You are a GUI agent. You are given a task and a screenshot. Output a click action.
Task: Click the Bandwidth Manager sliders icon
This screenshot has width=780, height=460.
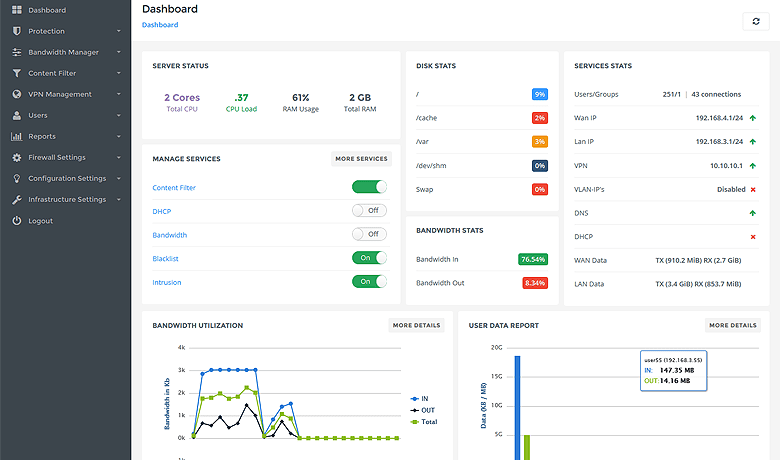(17, 52)
